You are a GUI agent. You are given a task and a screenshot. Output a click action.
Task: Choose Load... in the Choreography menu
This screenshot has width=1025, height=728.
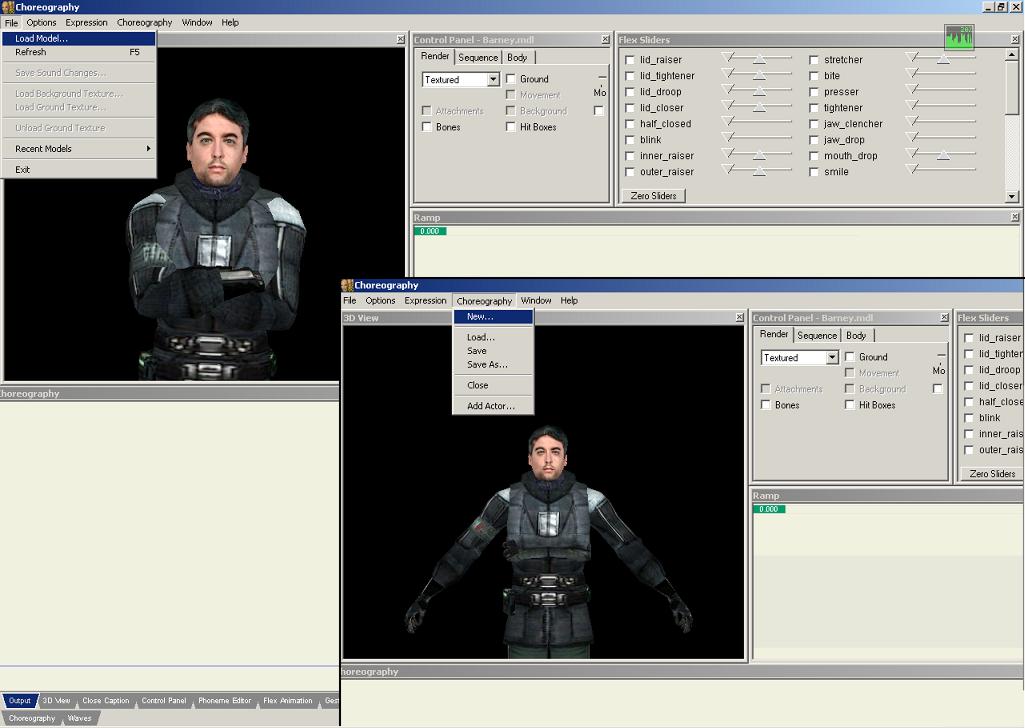point(493,338)
